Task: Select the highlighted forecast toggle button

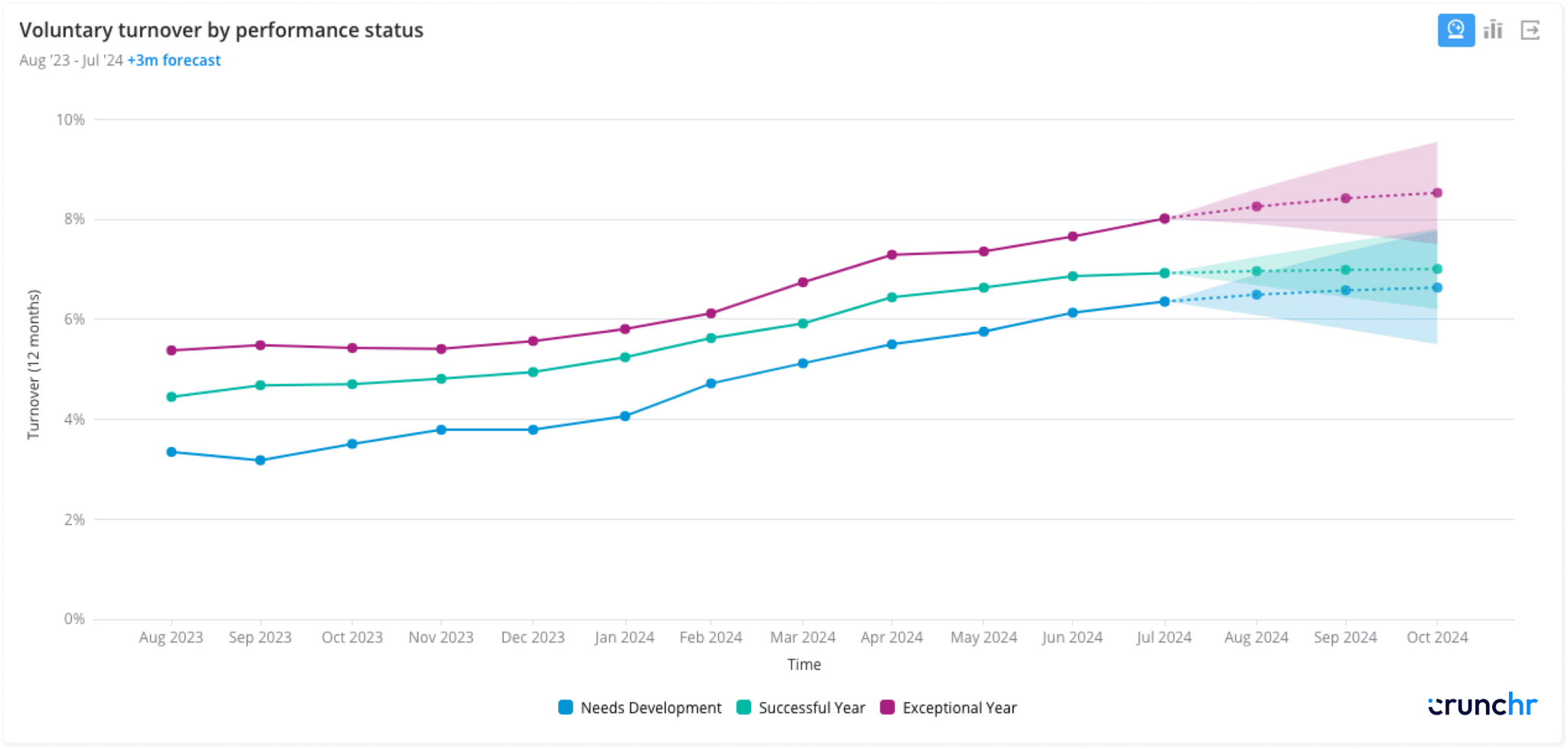Action: [1456, 30]
